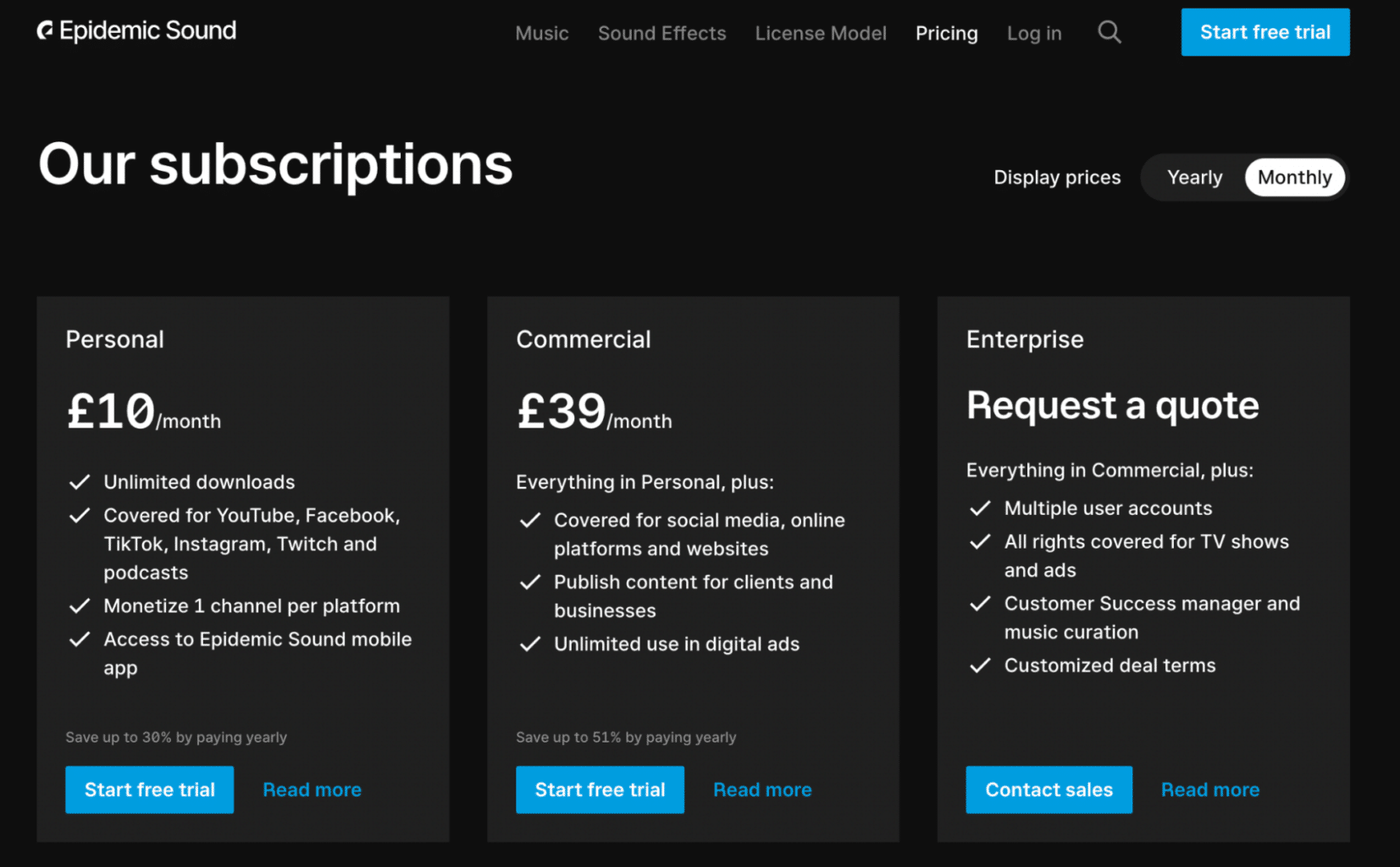This screenshot has width=1400, height=867.
Task: Click checkmark beside Multiple user accounts
Action: tap(980, 508)
